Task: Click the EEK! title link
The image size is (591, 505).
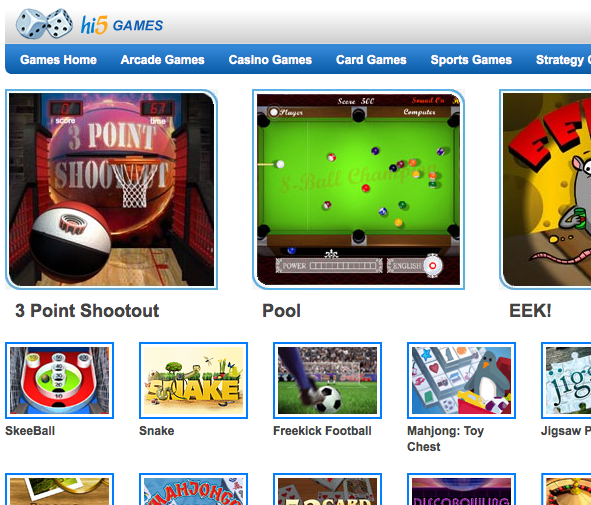Action: (x=530, y=311)
